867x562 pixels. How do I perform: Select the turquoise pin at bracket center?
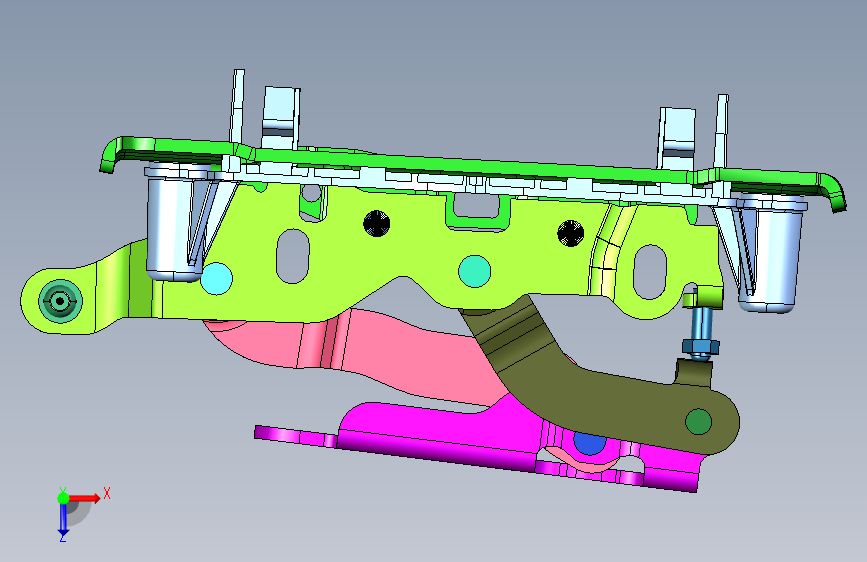(474, 271)
